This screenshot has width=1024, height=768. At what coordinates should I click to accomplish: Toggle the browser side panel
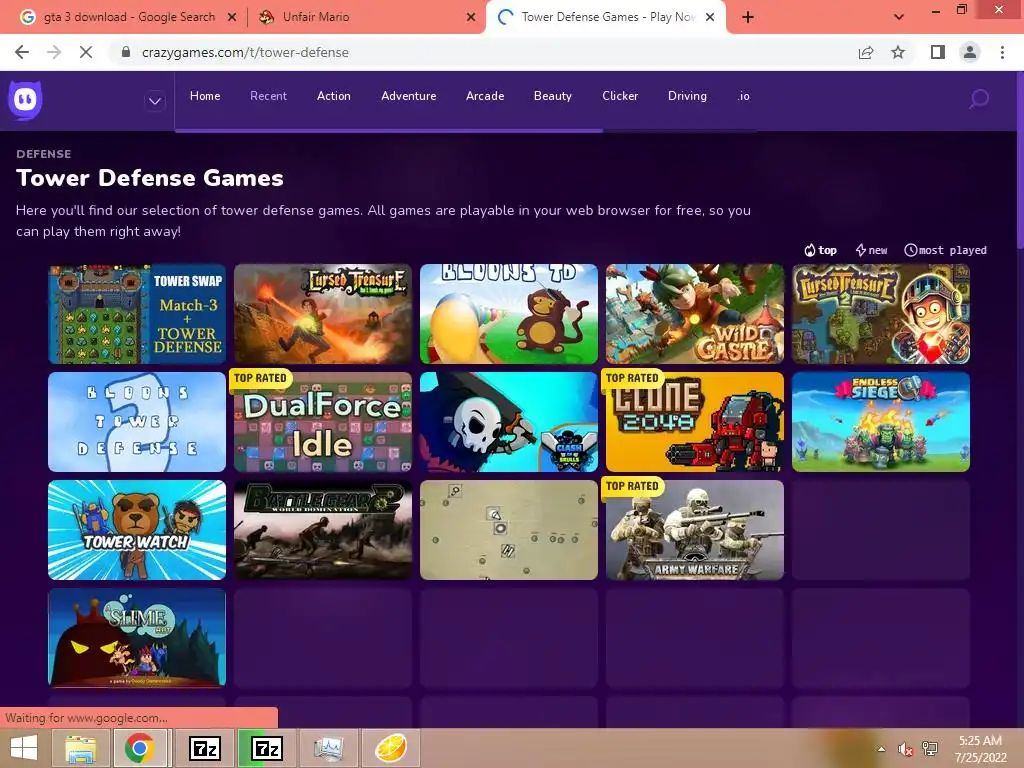pos(938,52)
